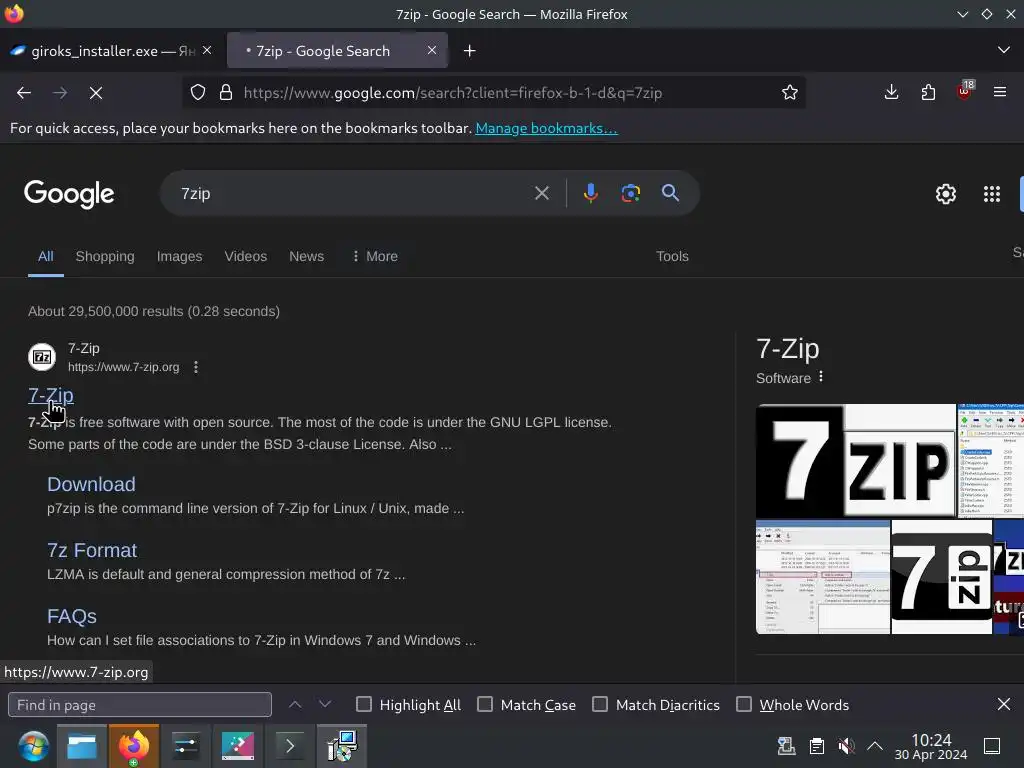Open the rounded black 7zip logo thumbnail
The height and width of the screenshot is (768, 1024).
pyautogui.click(x=942, y=577)
